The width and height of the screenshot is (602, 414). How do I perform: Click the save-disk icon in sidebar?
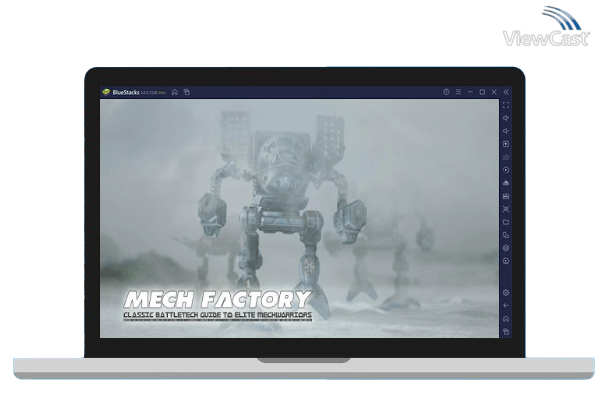click(x=506, y=196)
